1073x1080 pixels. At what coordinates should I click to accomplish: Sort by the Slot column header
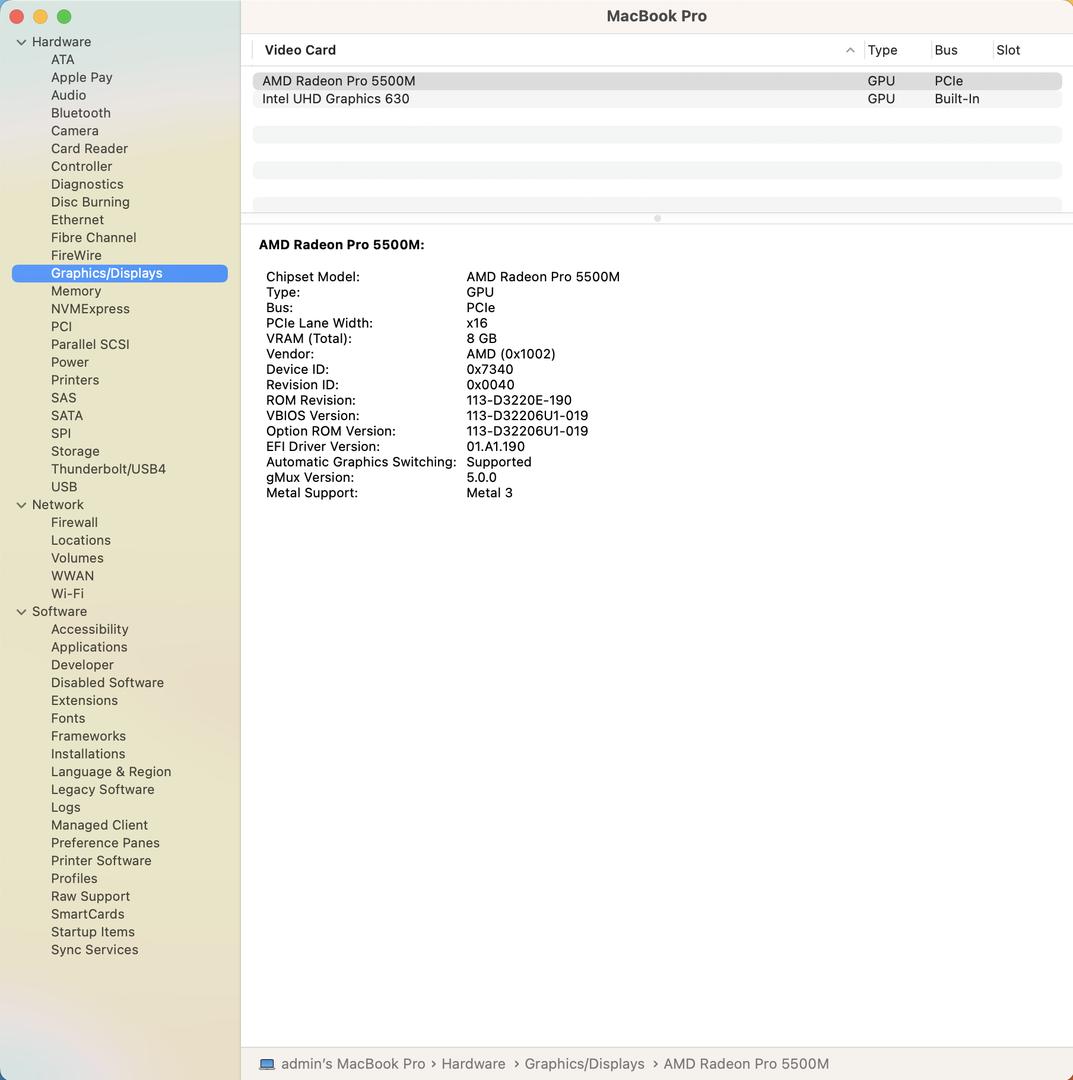(x=1008, y=50)
